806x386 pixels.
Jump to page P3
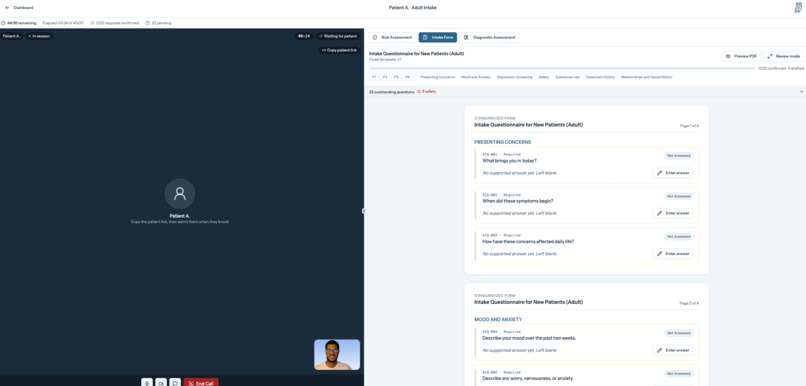396,77
